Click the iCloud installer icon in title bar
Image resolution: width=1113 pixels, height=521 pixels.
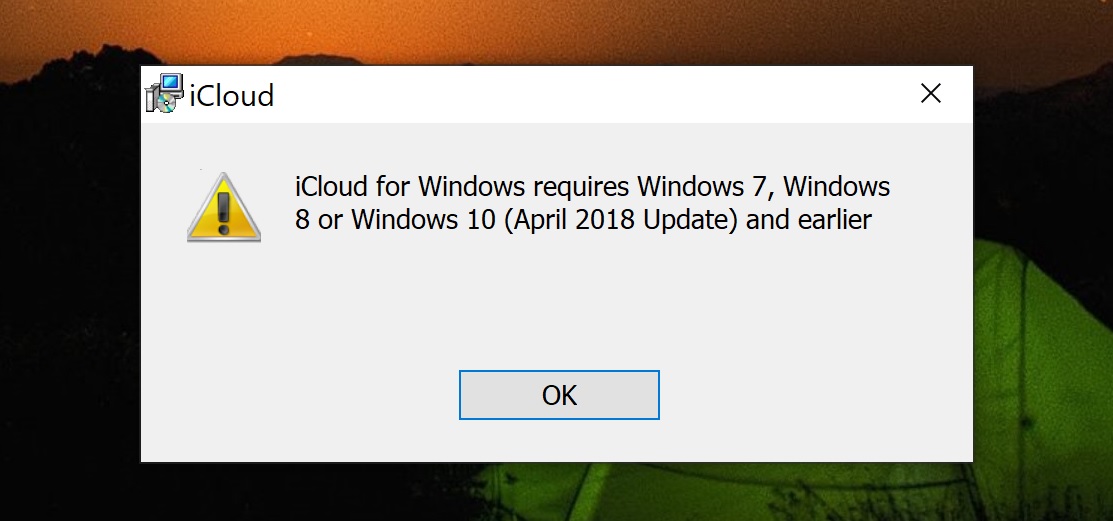point(164,94)
